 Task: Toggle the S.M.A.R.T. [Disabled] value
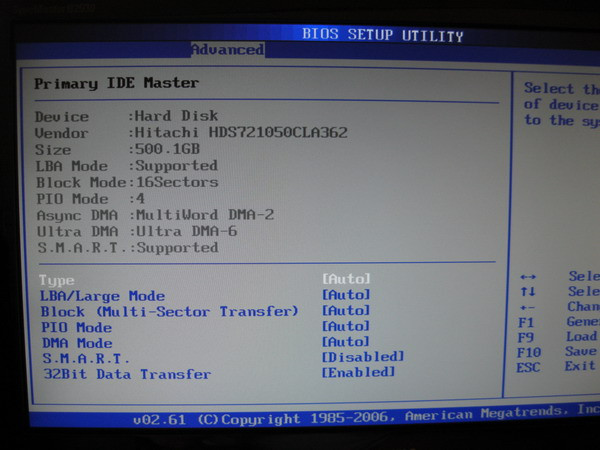pos(363,357)
